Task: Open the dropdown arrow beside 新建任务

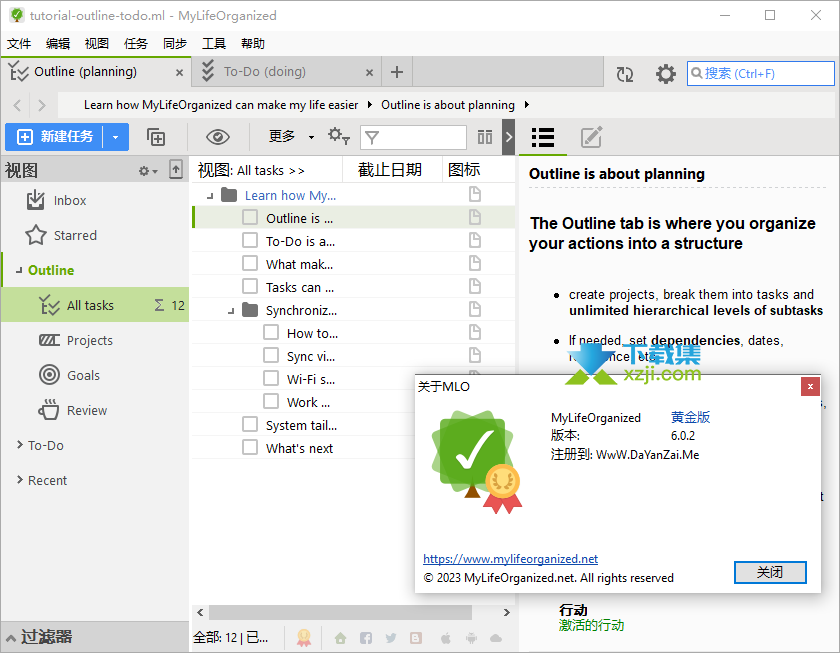Action: tap(115, 137)
